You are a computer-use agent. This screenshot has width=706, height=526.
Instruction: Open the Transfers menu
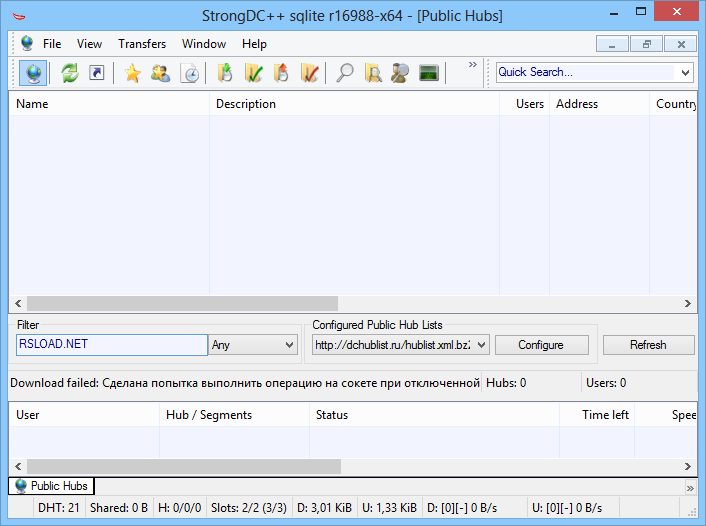pos(142,44)
